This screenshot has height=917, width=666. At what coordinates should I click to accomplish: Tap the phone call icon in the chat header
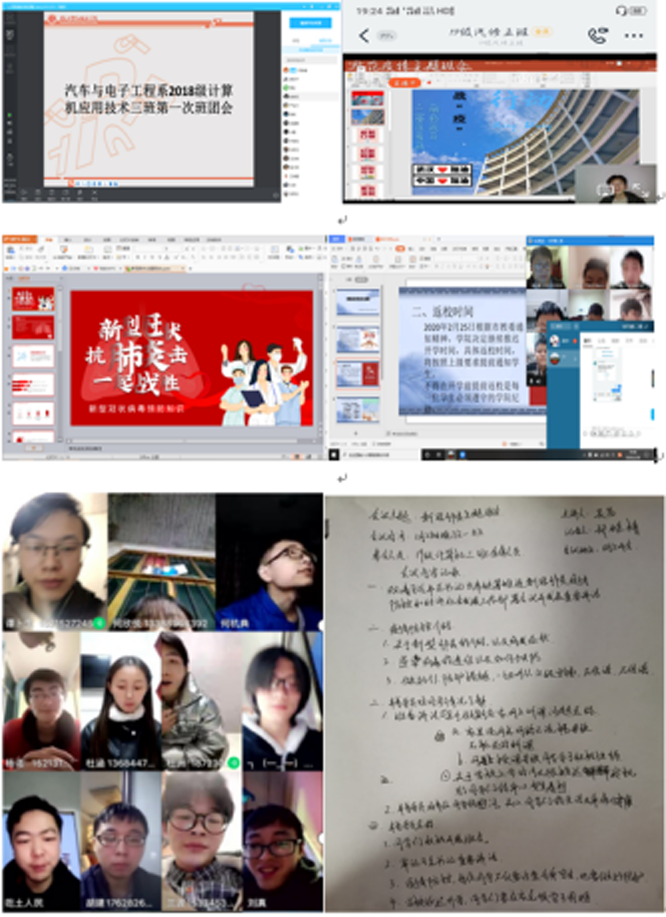[597, 36]
